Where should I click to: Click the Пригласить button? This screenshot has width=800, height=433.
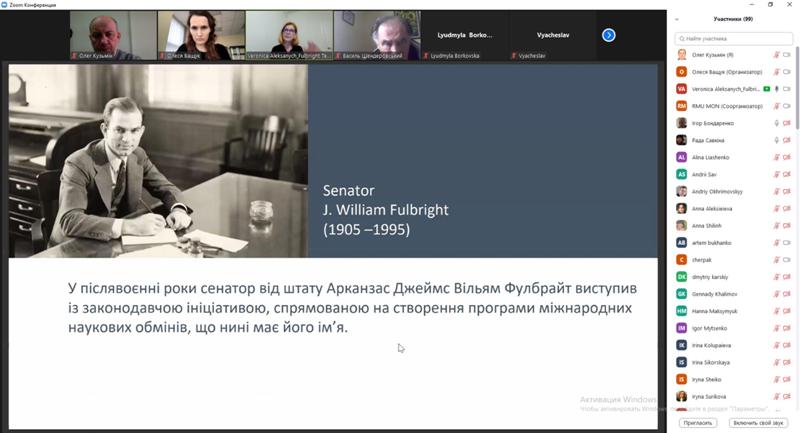[697, 423]
